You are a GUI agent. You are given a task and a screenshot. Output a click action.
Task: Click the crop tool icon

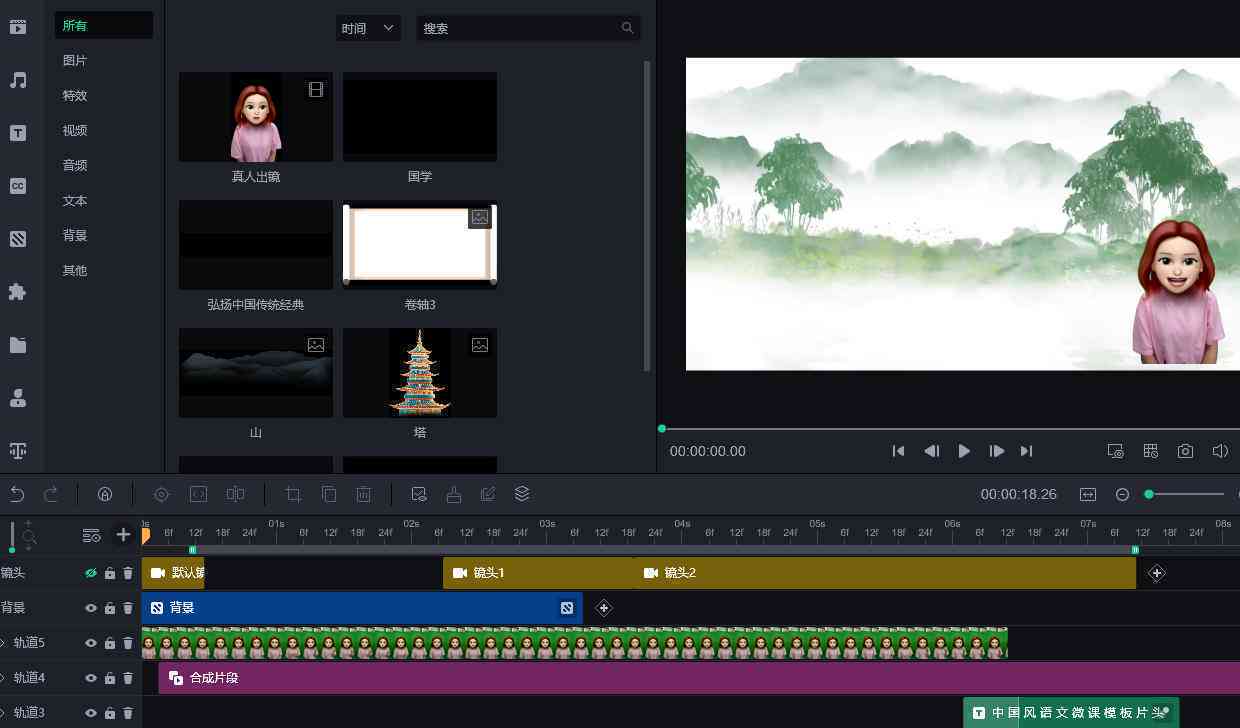coord(293,494)
